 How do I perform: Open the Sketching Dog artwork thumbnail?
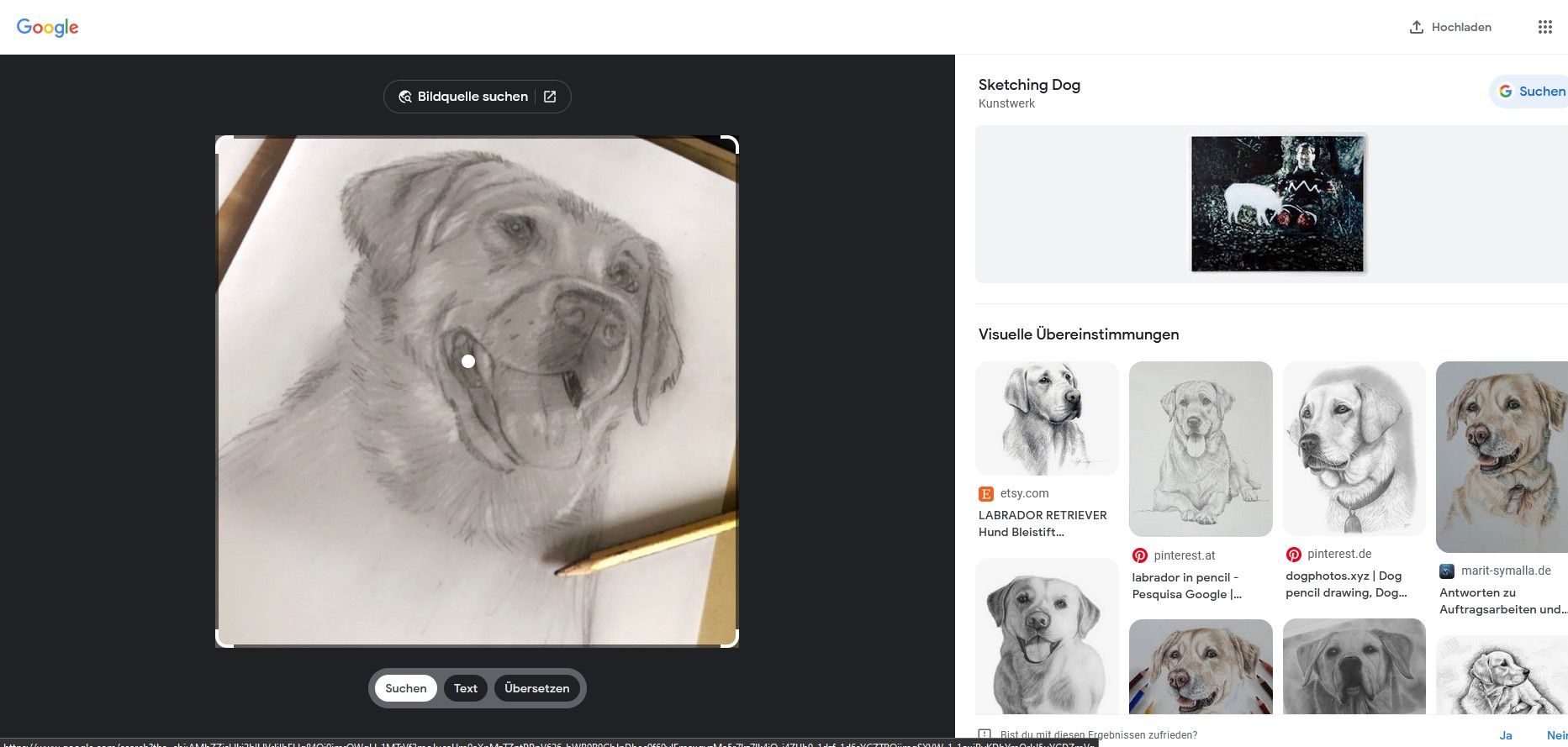point(1277,204)
